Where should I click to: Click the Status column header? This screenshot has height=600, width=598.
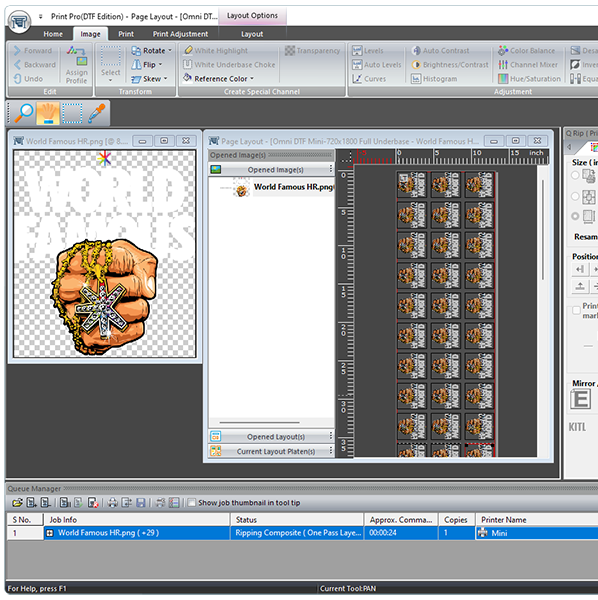point(297,520)
